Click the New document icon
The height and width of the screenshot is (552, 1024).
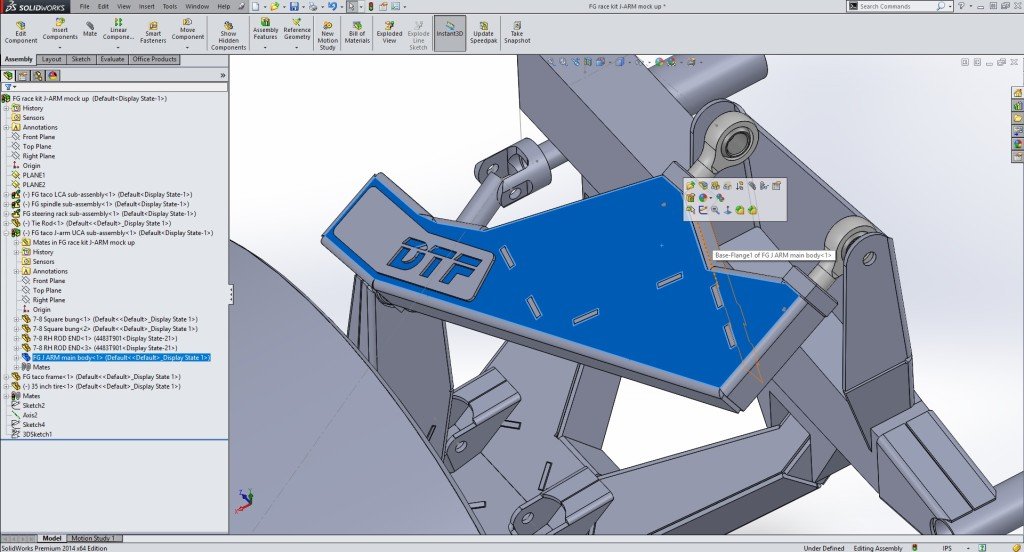(255, 7)
